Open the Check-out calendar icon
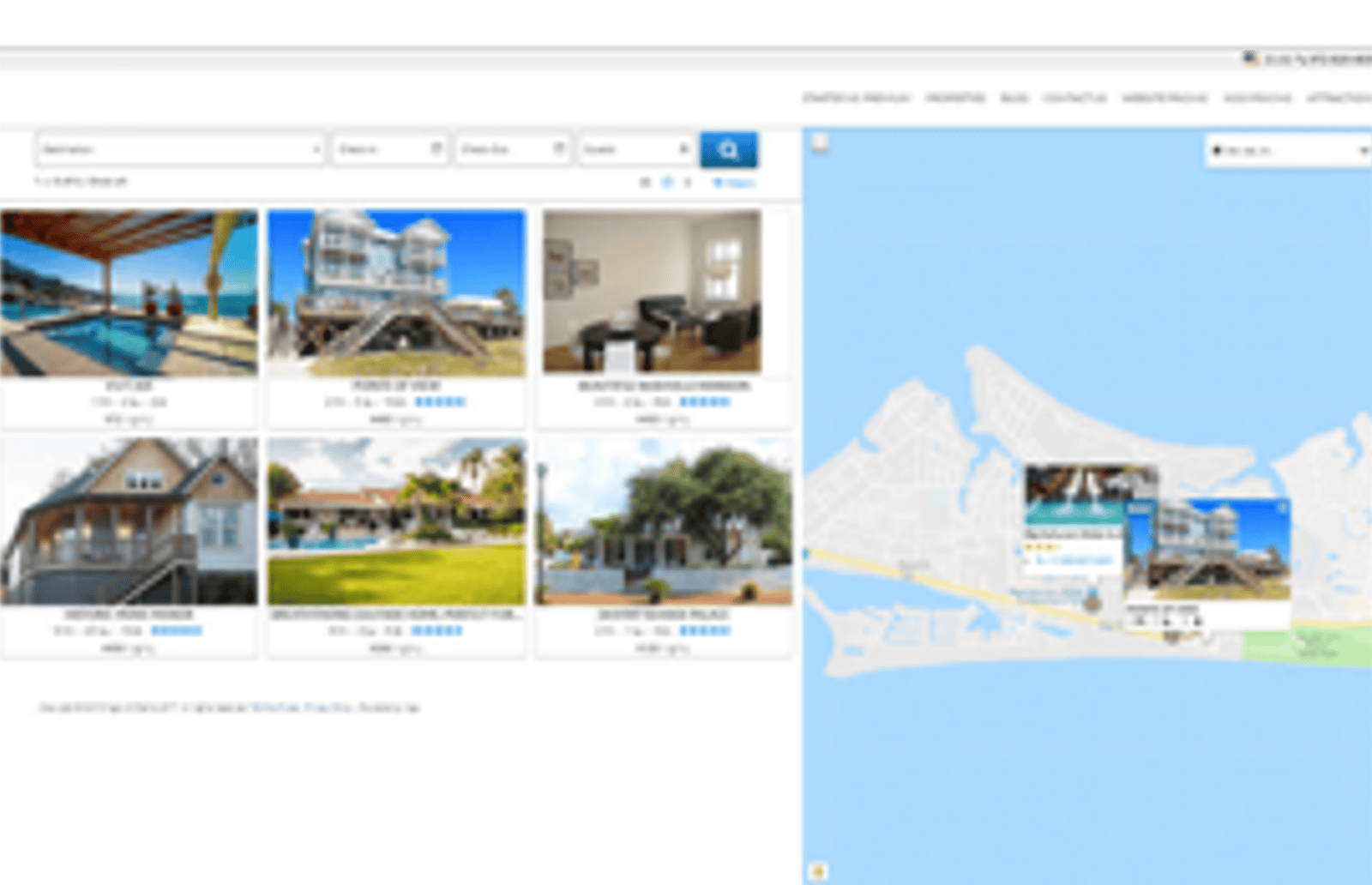Image resolution: width=1372 pixels, height=885 pixels. tap(559, 148)
